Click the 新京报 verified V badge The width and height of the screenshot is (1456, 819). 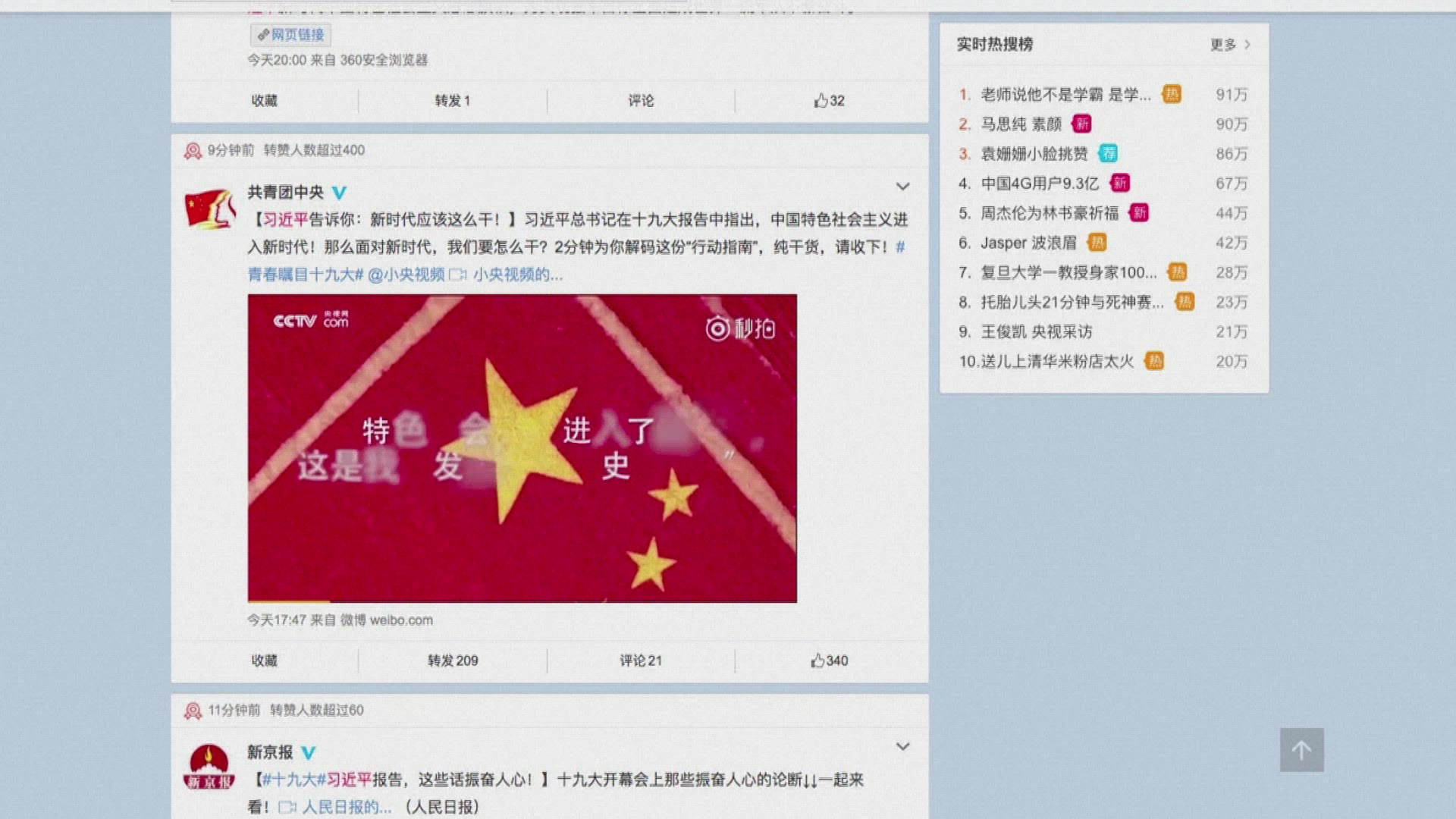[308, 752]
